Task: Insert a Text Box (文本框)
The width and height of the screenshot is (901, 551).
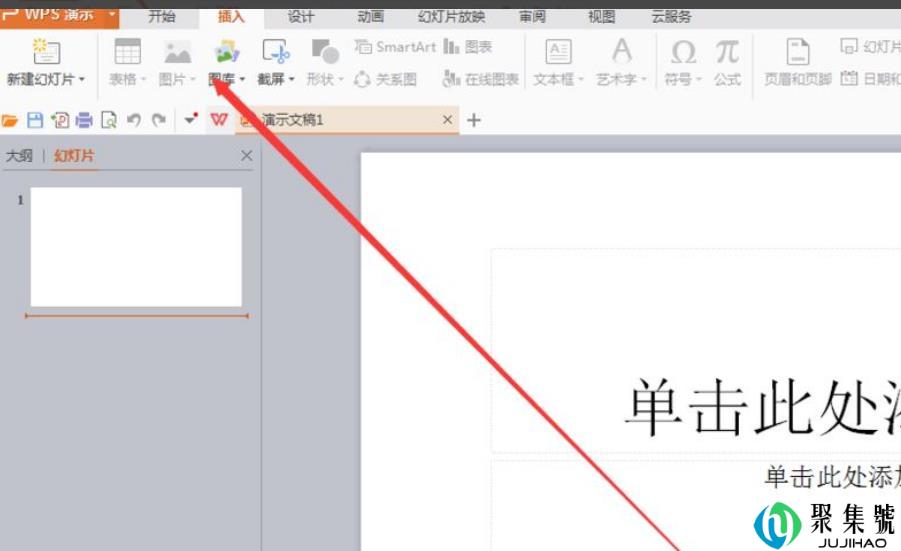Action: [x=557, y=52]
